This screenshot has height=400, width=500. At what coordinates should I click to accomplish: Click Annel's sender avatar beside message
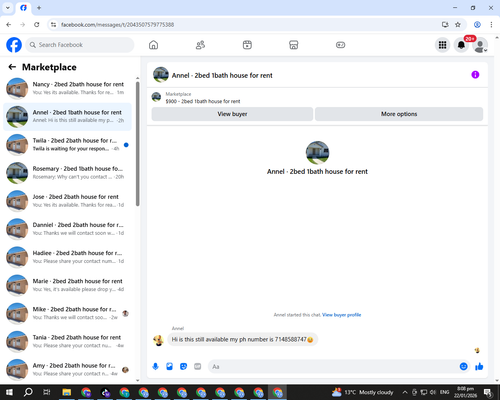pos(158,340)
